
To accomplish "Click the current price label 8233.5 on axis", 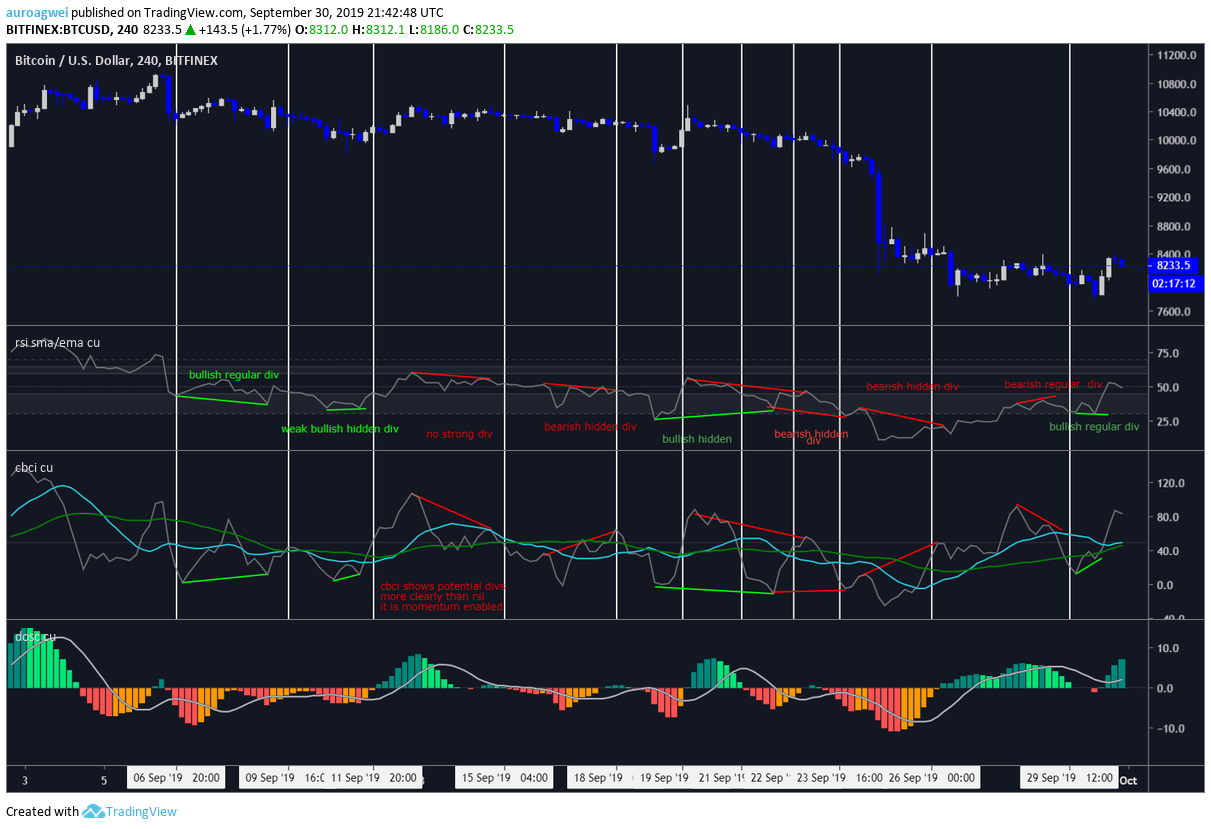I will pyautogui.click(x=1171, y=266).
